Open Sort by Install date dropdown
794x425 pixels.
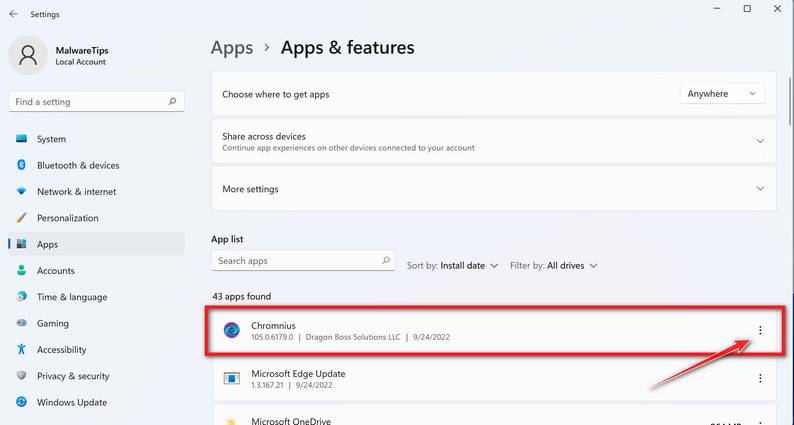(453, 266)
